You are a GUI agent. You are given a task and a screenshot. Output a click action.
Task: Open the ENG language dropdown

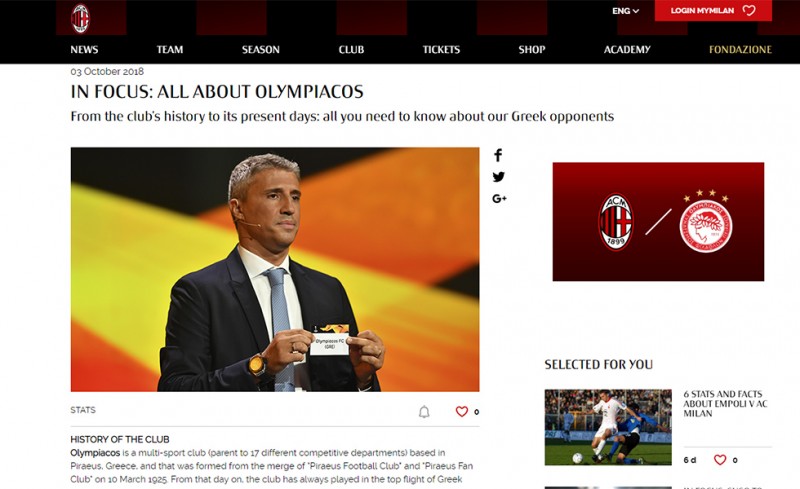626,11
